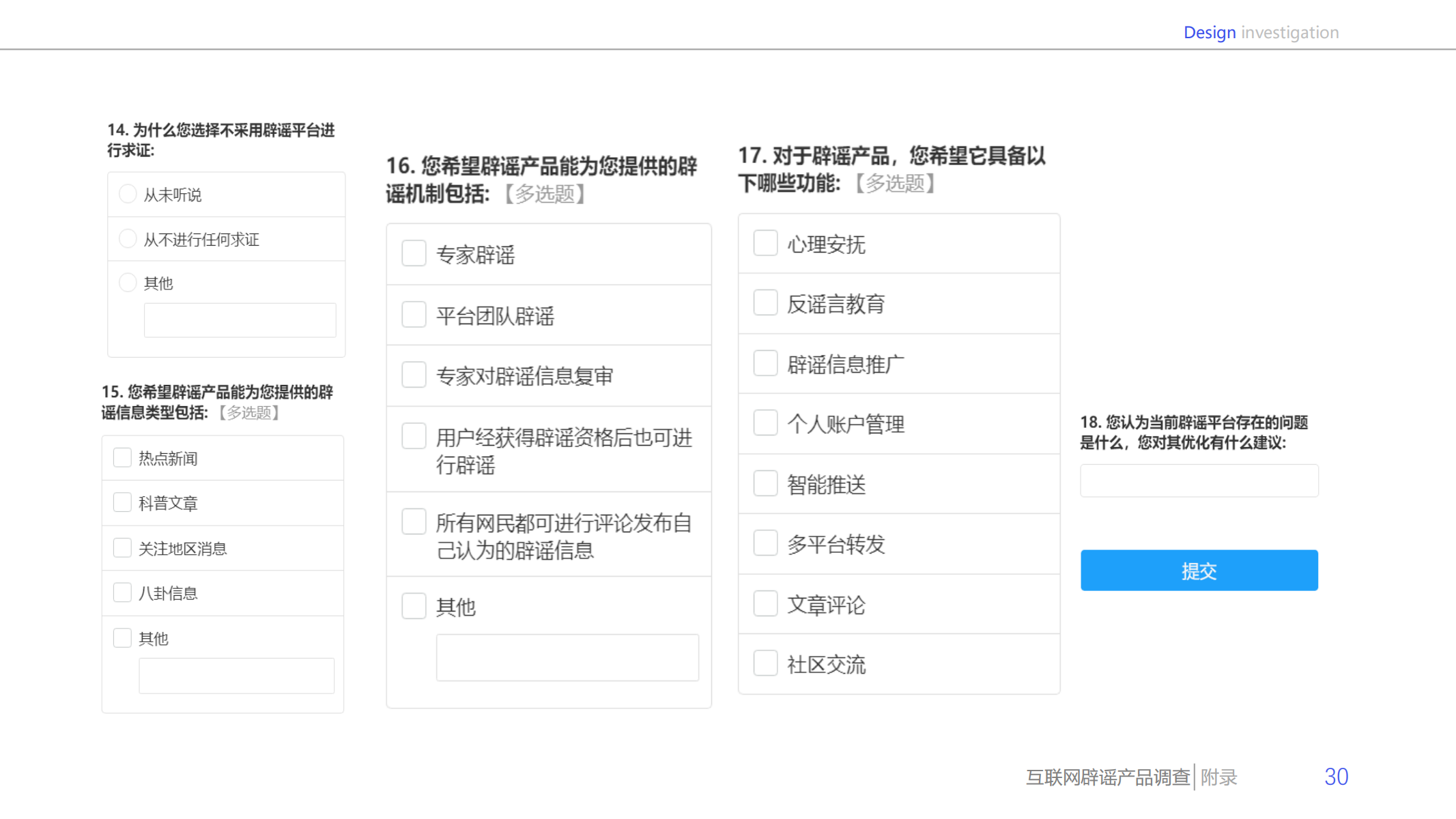
Task: Select the 从不进行任何求证 radio option
Action: click(128, 239)
